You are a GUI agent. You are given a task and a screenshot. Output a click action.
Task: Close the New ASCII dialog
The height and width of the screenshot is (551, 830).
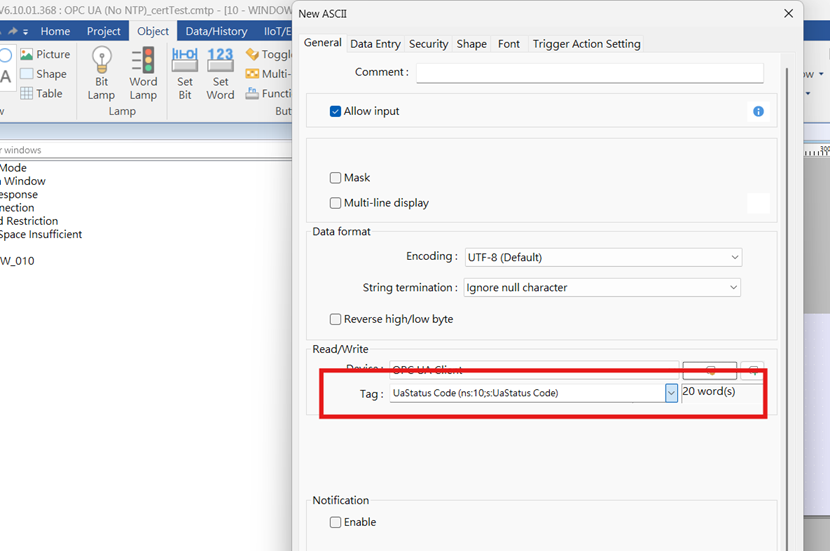pos(788,13)
